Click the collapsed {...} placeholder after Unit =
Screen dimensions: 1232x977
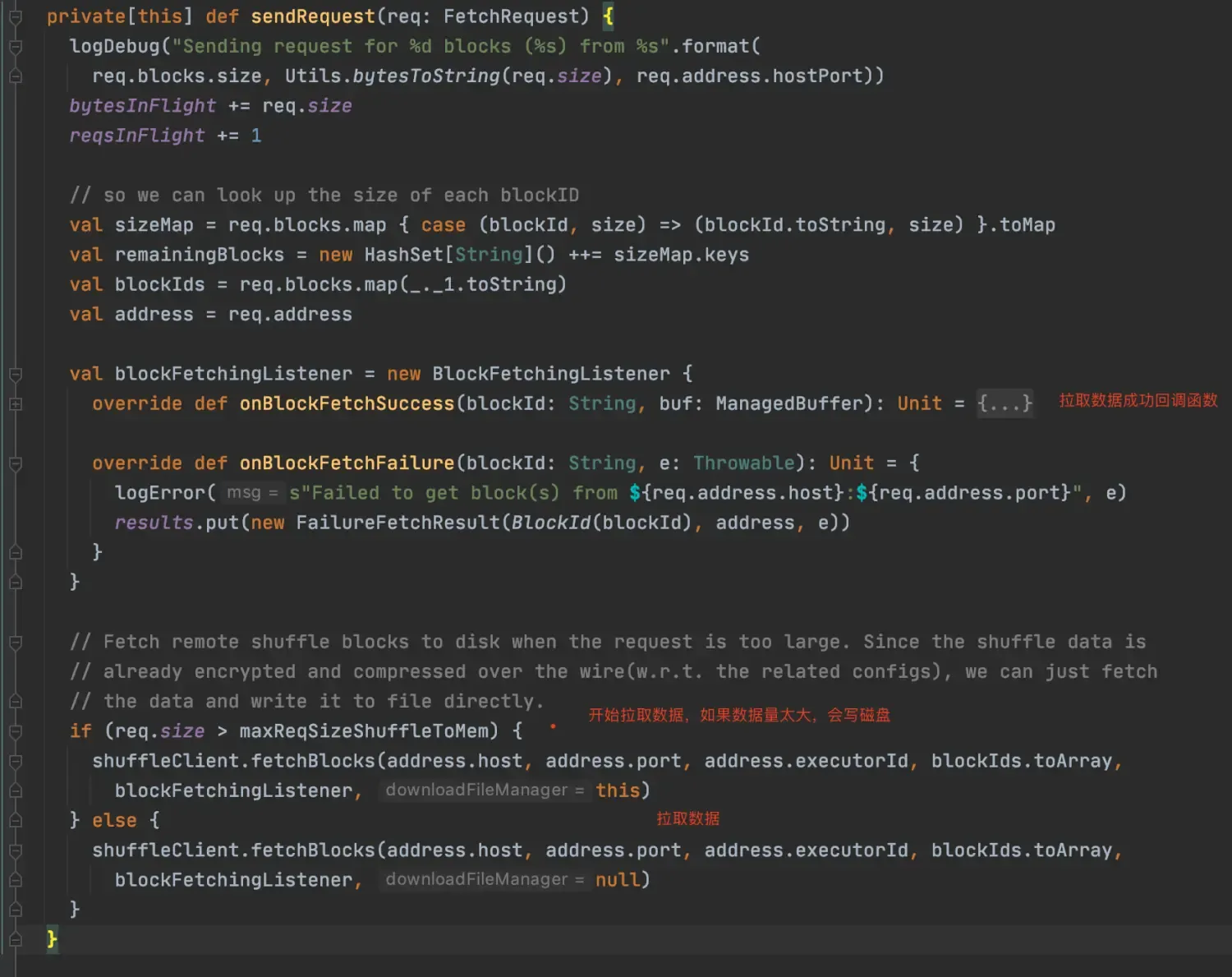click(1004, 403)
